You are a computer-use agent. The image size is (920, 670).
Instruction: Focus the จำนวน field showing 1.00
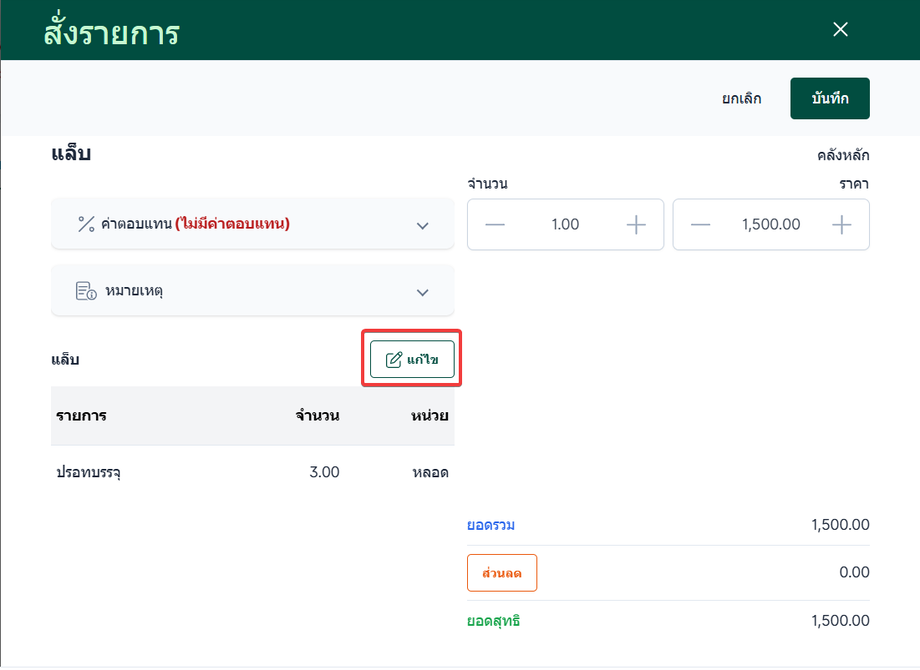pyautogui.click(x=565, y=225)
